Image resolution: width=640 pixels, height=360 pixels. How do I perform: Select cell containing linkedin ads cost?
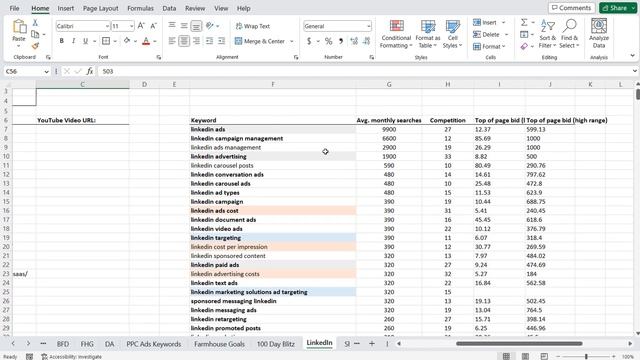(x=273, y=211)
